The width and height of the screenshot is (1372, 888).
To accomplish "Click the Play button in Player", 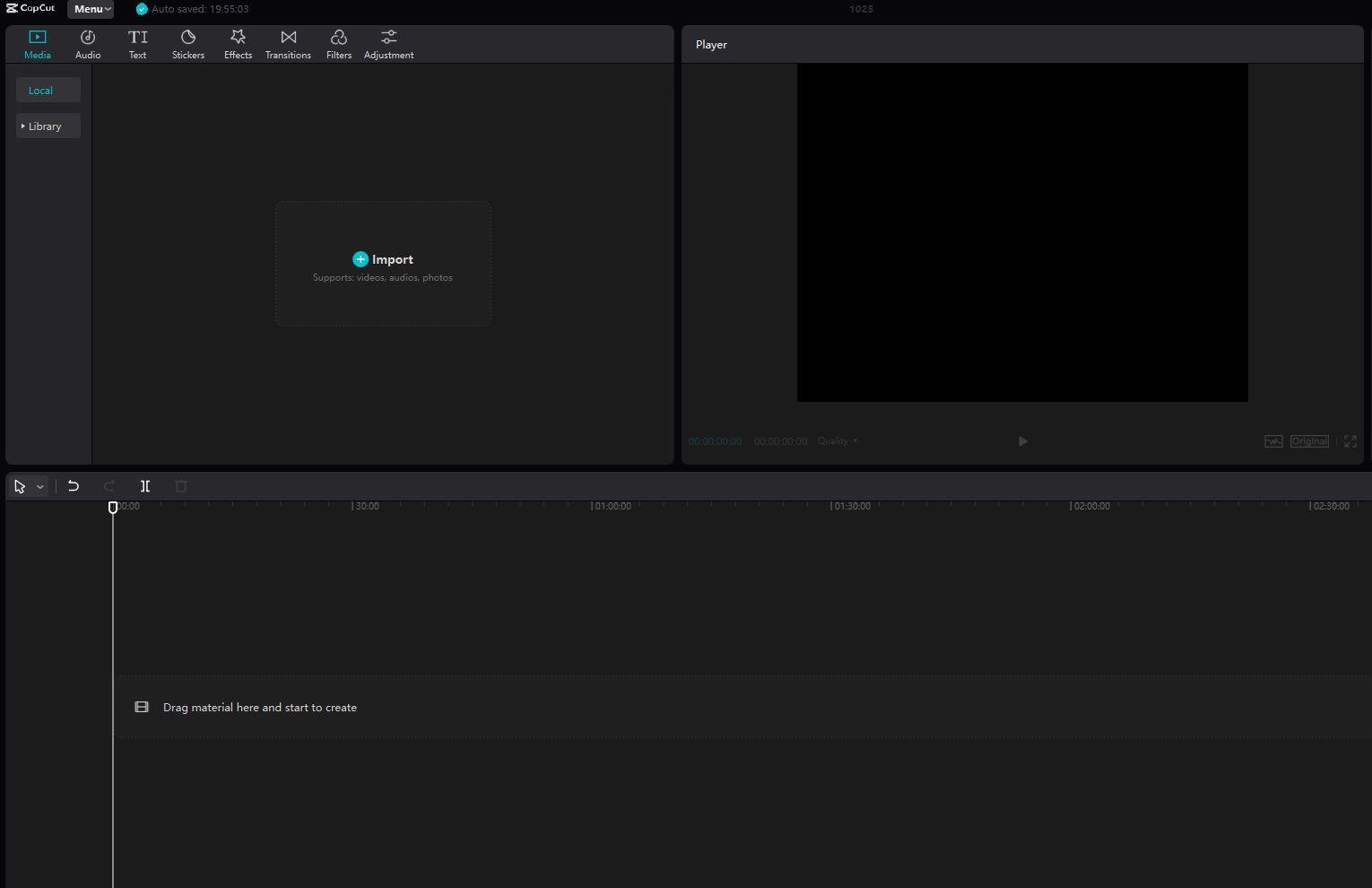I will pyautogui.click(x=1023, y=441).
